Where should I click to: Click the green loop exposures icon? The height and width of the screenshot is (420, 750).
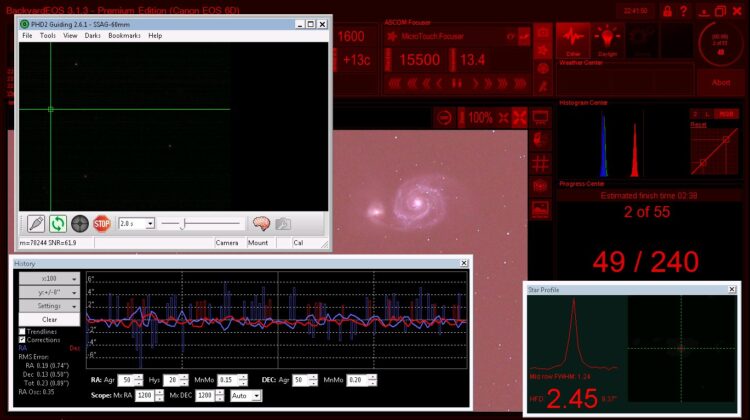point(58,223)
